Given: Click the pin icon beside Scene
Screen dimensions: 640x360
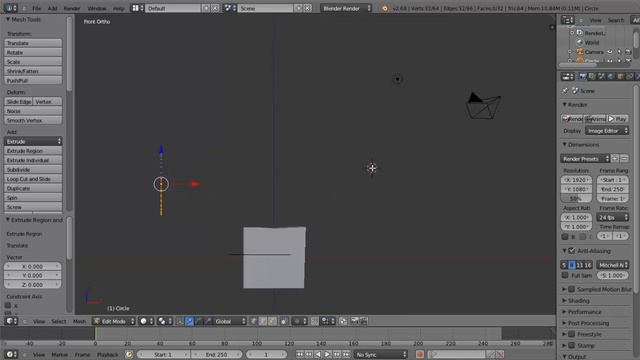Looking at the screenshot, I should point(565,91).
